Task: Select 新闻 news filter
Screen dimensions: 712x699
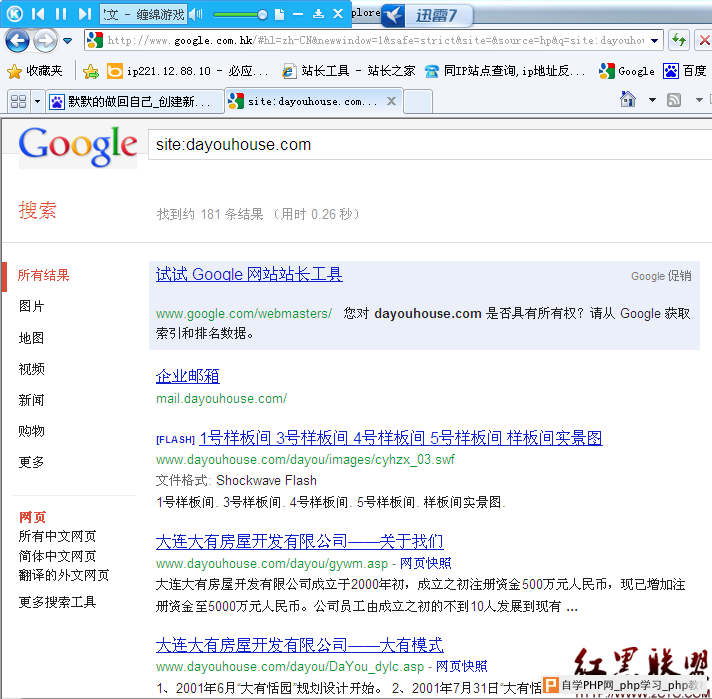Action: pos(31,400)
